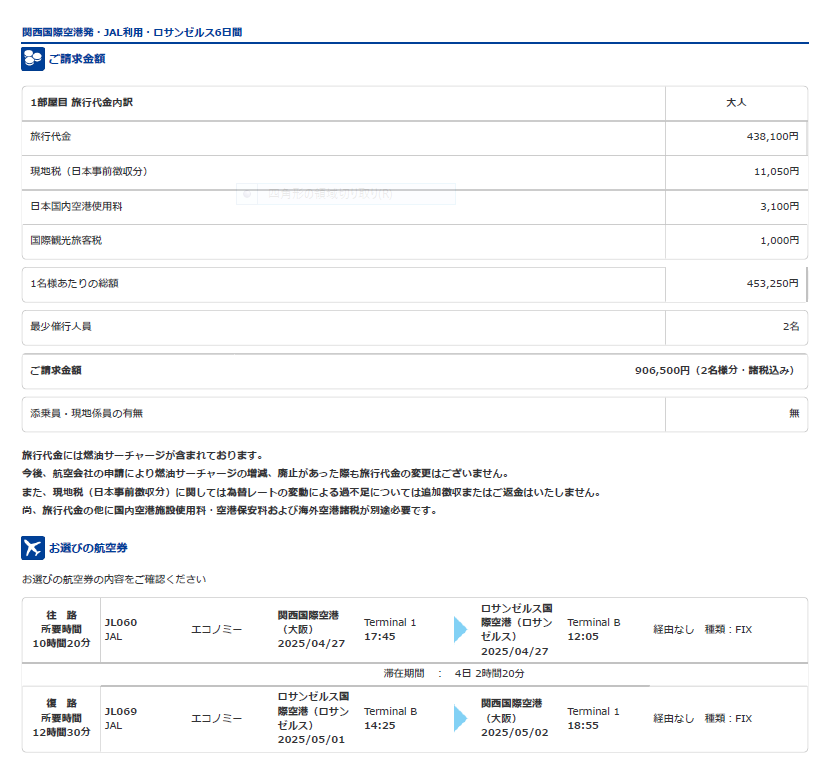Screen dimensions: 824x775
Task: Select arrival time 12:05
Action: [583, 637]
